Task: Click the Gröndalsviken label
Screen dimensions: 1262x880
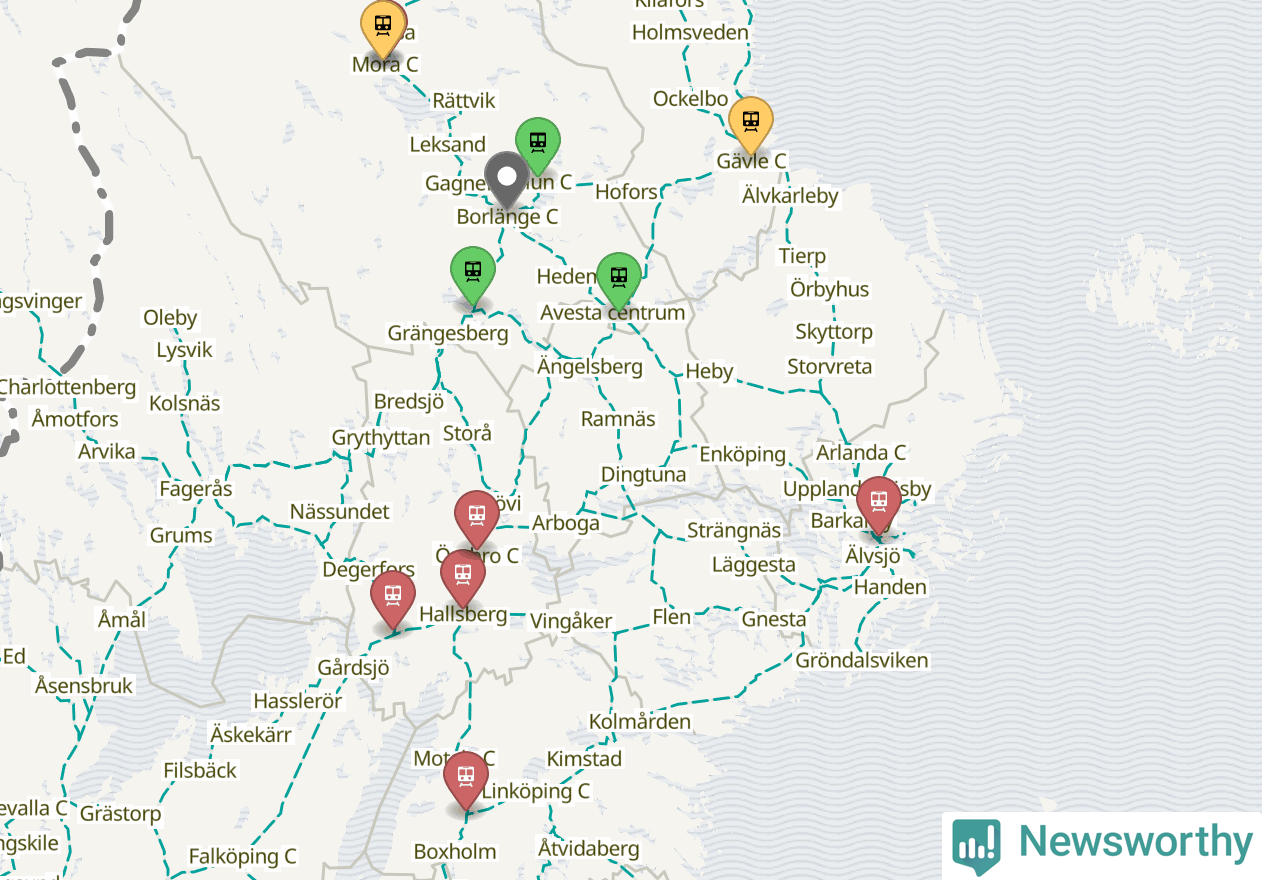Action: (x=862, y=660)
